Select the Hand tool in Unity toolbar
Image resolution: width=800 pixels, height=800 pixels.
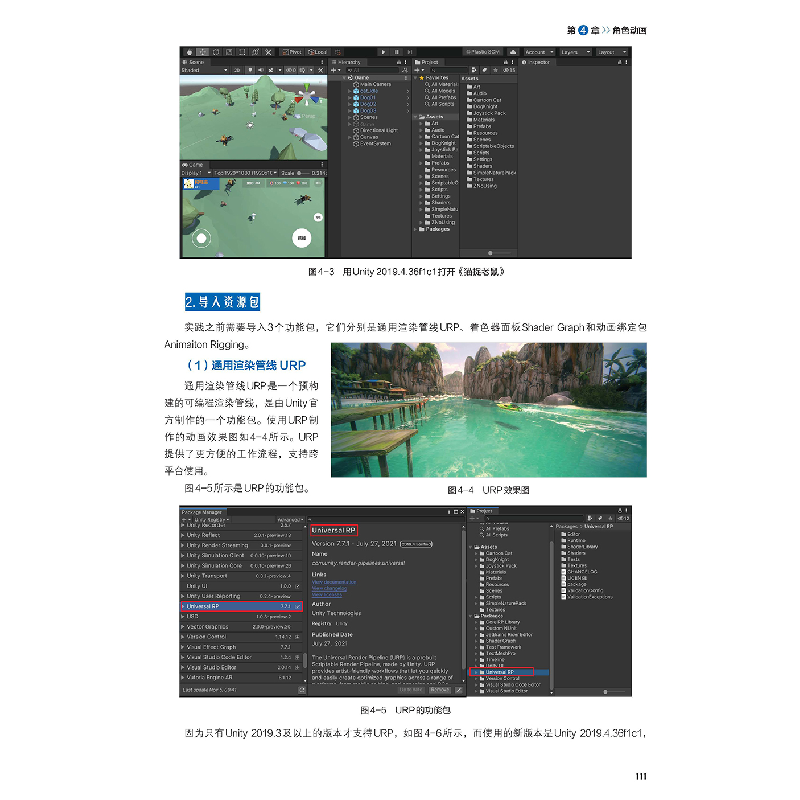(x=190, y=52)
